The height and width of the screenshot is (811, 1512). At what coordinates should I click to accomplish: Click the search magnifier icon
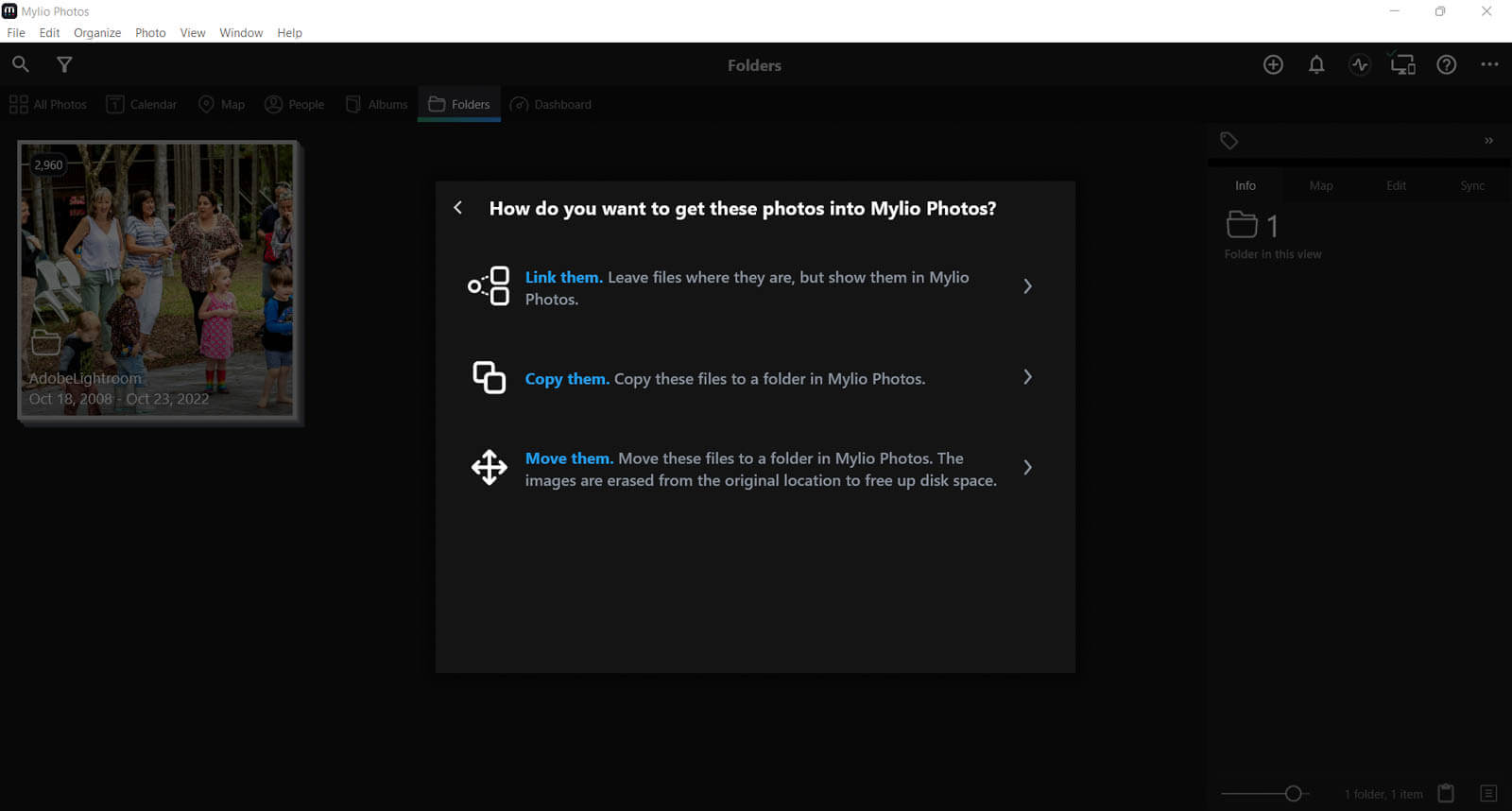pos(20,64)
